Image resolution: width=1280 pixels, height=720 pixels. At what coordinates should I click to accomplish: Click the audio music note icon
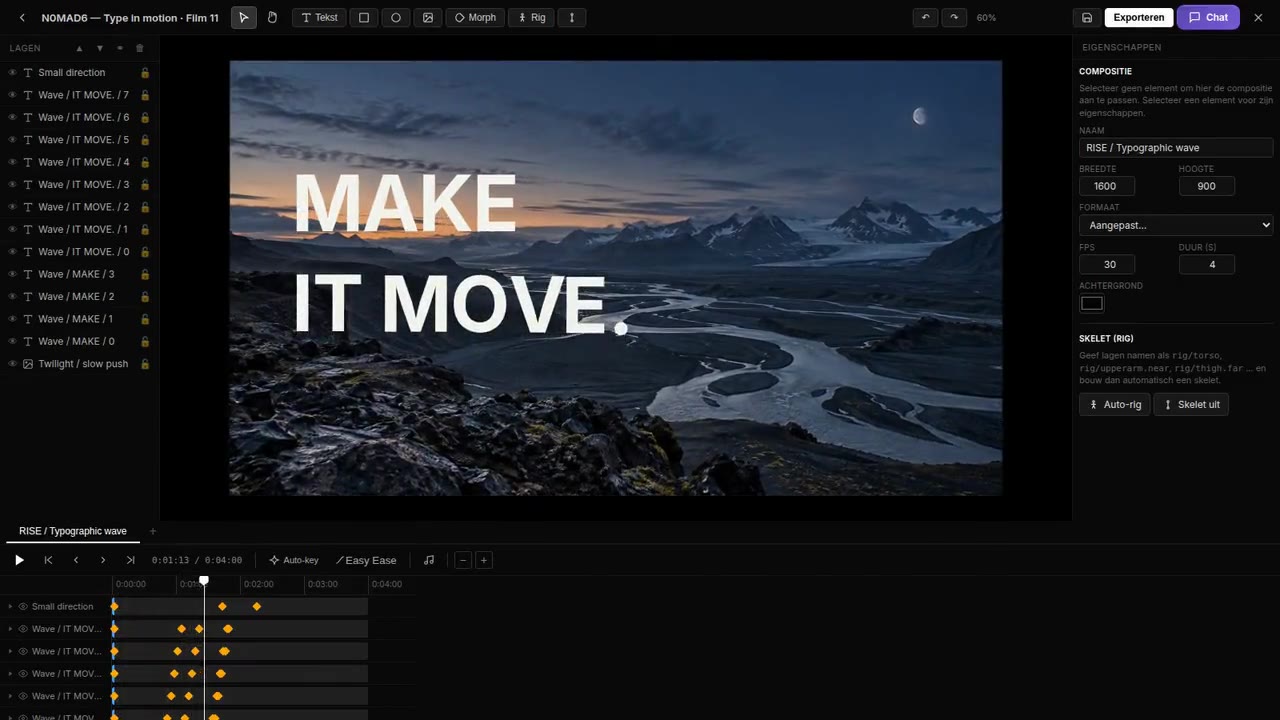click(429, 560)
